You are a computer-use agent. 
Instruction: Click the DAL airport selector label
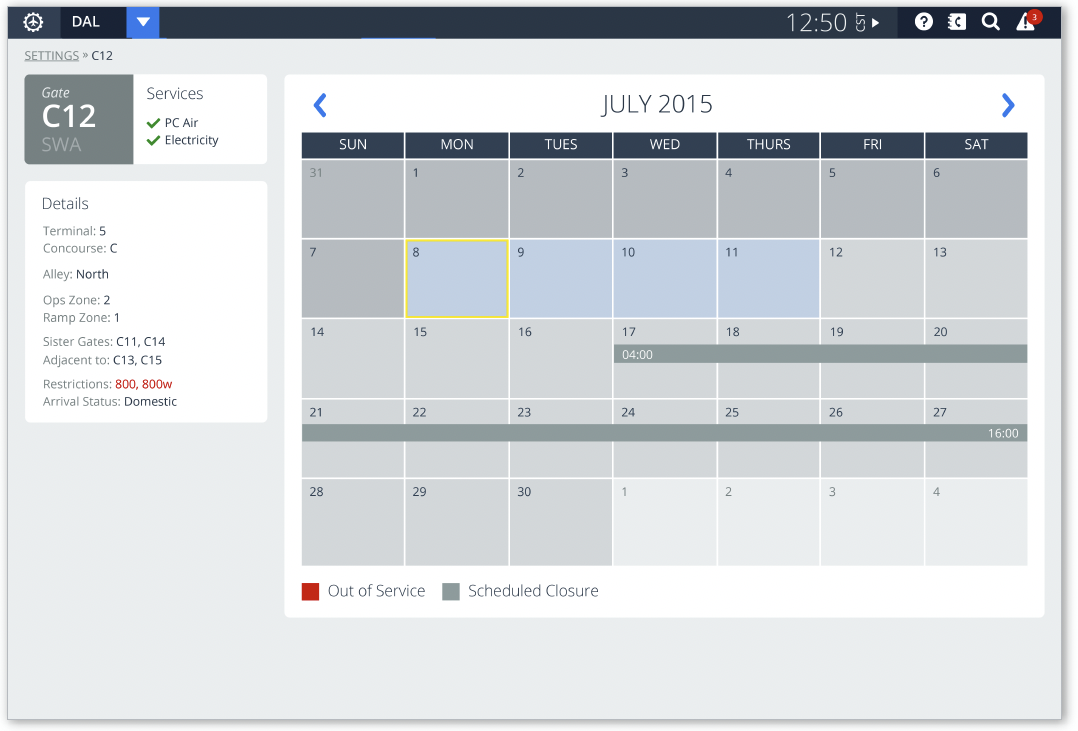[86, 22]
